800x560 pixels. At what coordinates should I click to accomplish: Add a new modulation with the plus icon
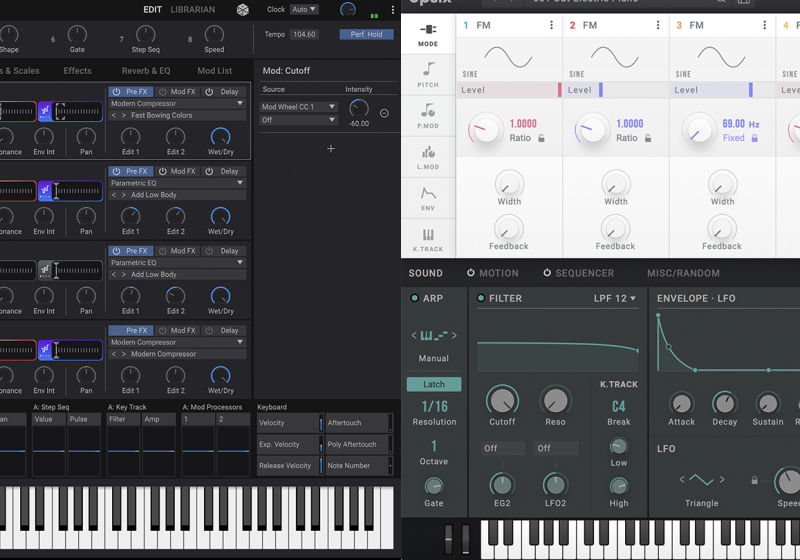(x=331, y=149)
